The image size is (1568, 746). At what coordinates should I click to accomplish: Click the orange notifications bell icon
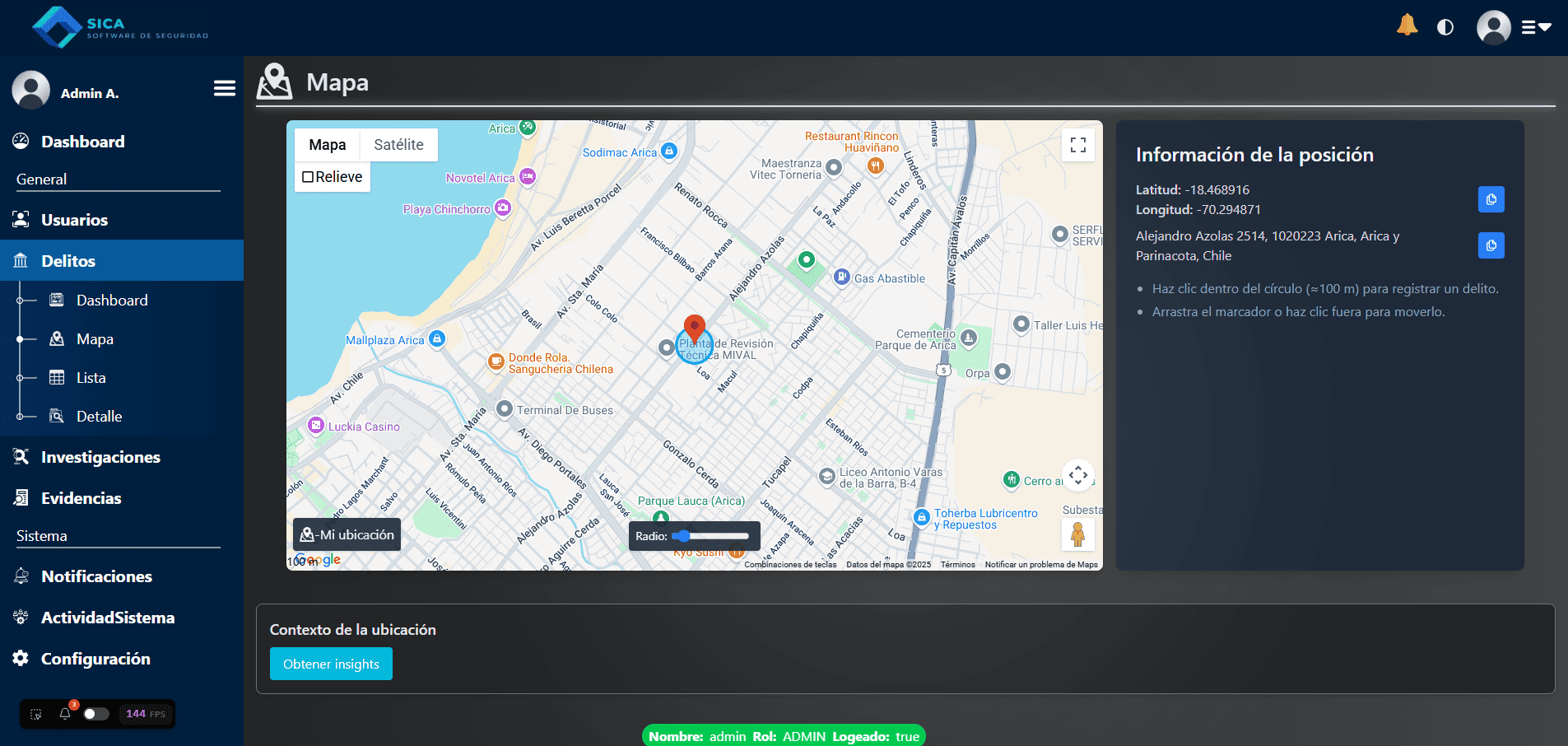(1407, 25)
